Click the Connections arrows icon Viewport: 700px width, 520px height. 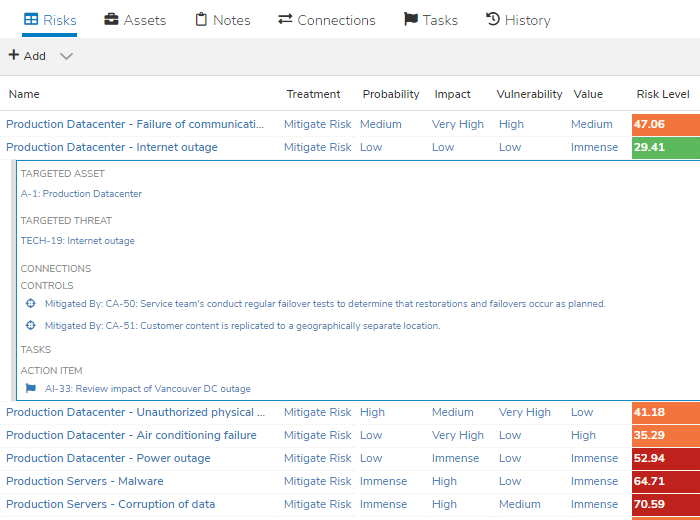(285, 20)
